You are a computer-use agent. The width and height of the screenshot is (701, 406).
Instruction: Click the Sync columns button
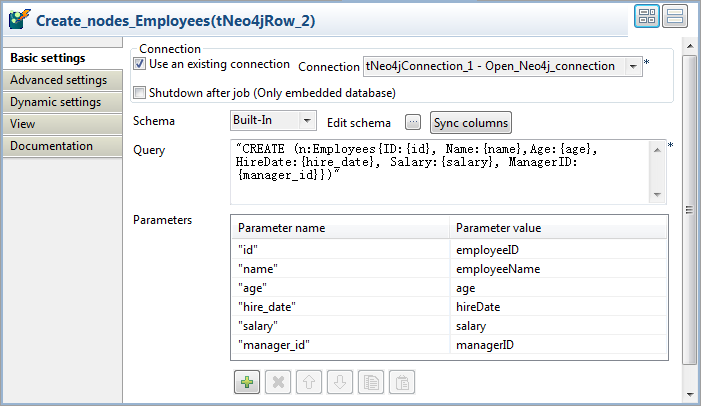point(470,123)
